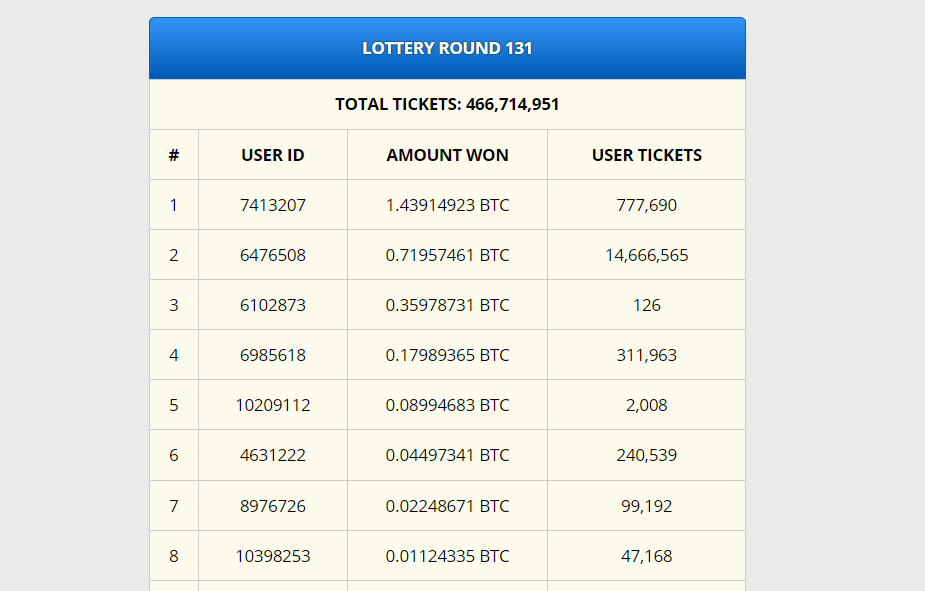Screen dimensions: 925x591
Task: Select the AMOUNT WON column header
Action: (x=447, y=155)
